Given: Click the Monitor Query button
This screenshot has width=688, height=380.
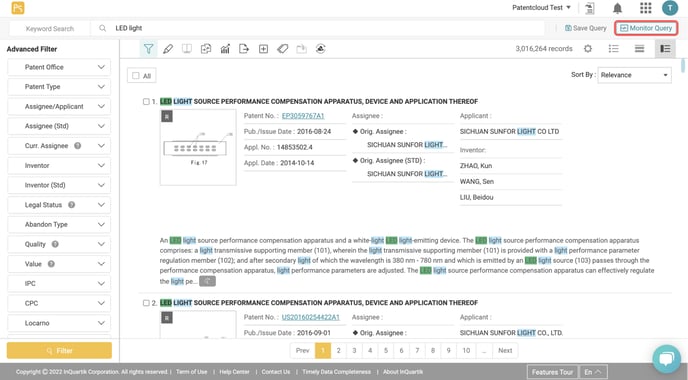Looking at the screenshot, I should pos(646,28).
